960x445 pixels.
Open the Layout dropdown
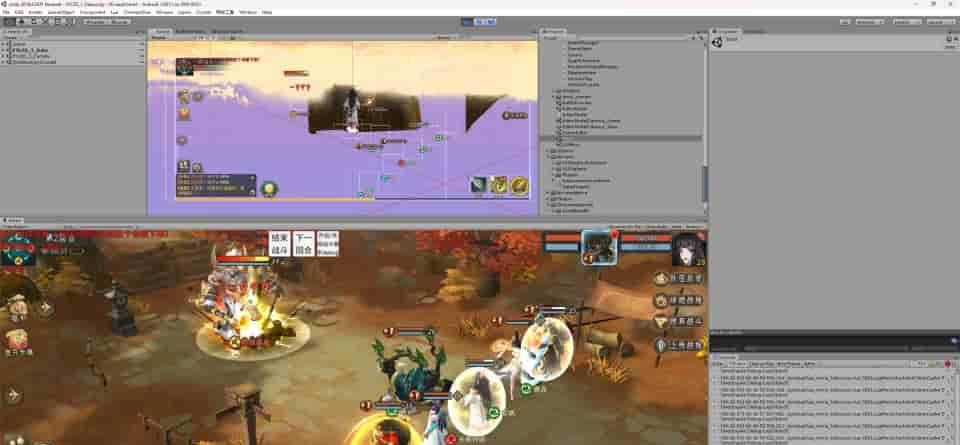(941, 21)
